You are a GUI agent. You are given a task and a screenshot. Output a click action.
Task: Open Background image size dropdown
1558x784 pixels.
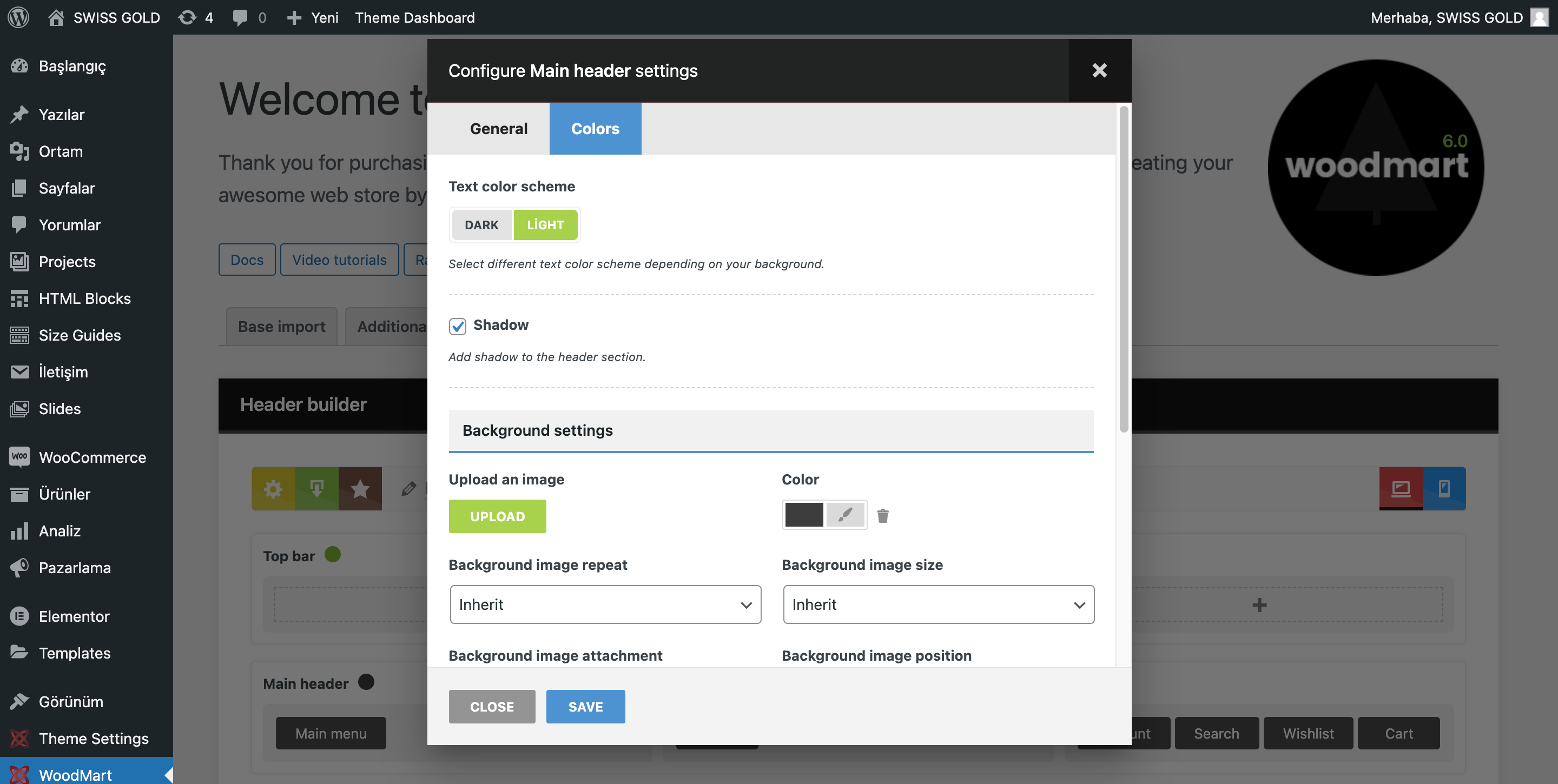coord(938,604)
